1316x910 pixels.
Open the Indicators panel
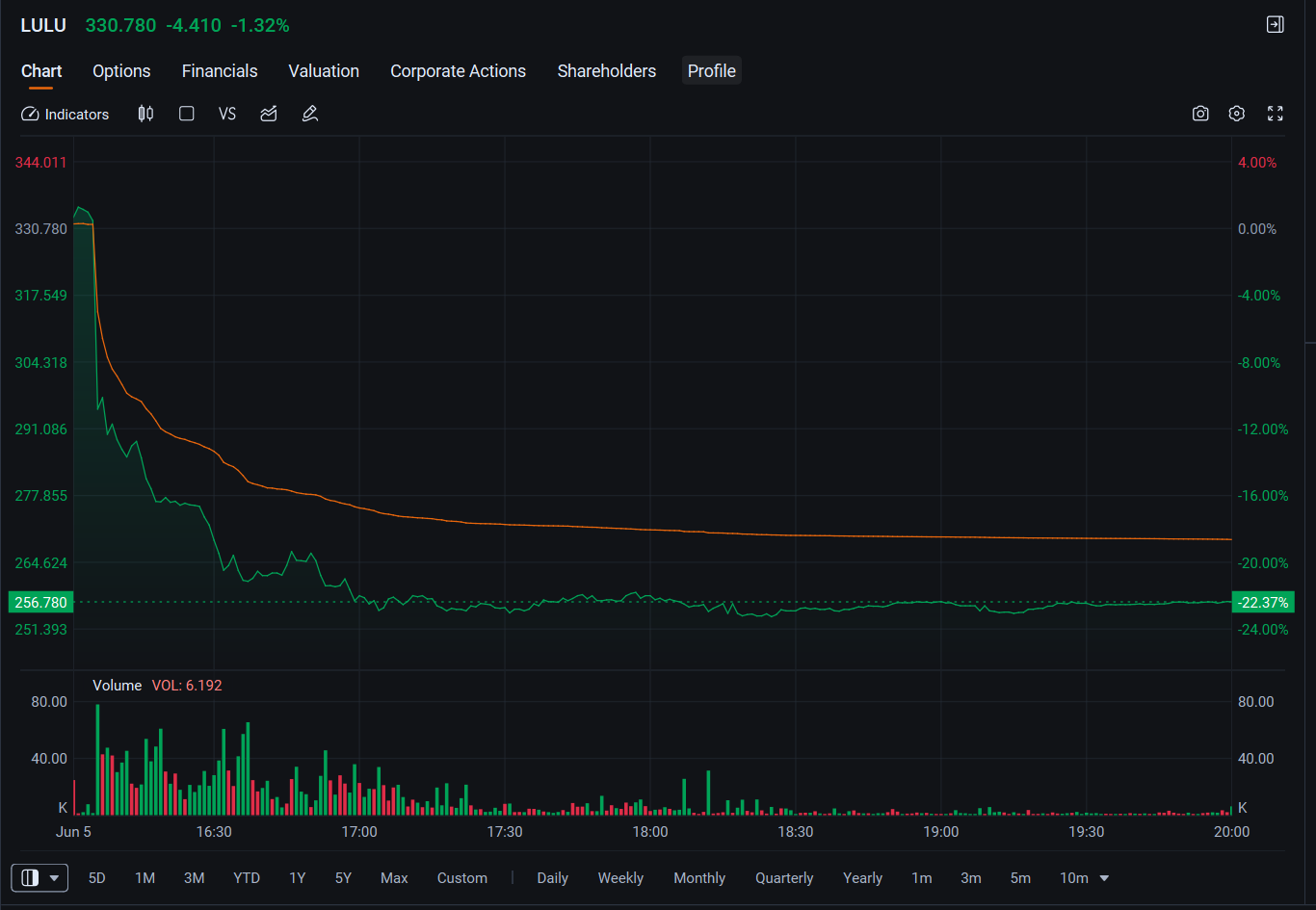click(66, 114)
